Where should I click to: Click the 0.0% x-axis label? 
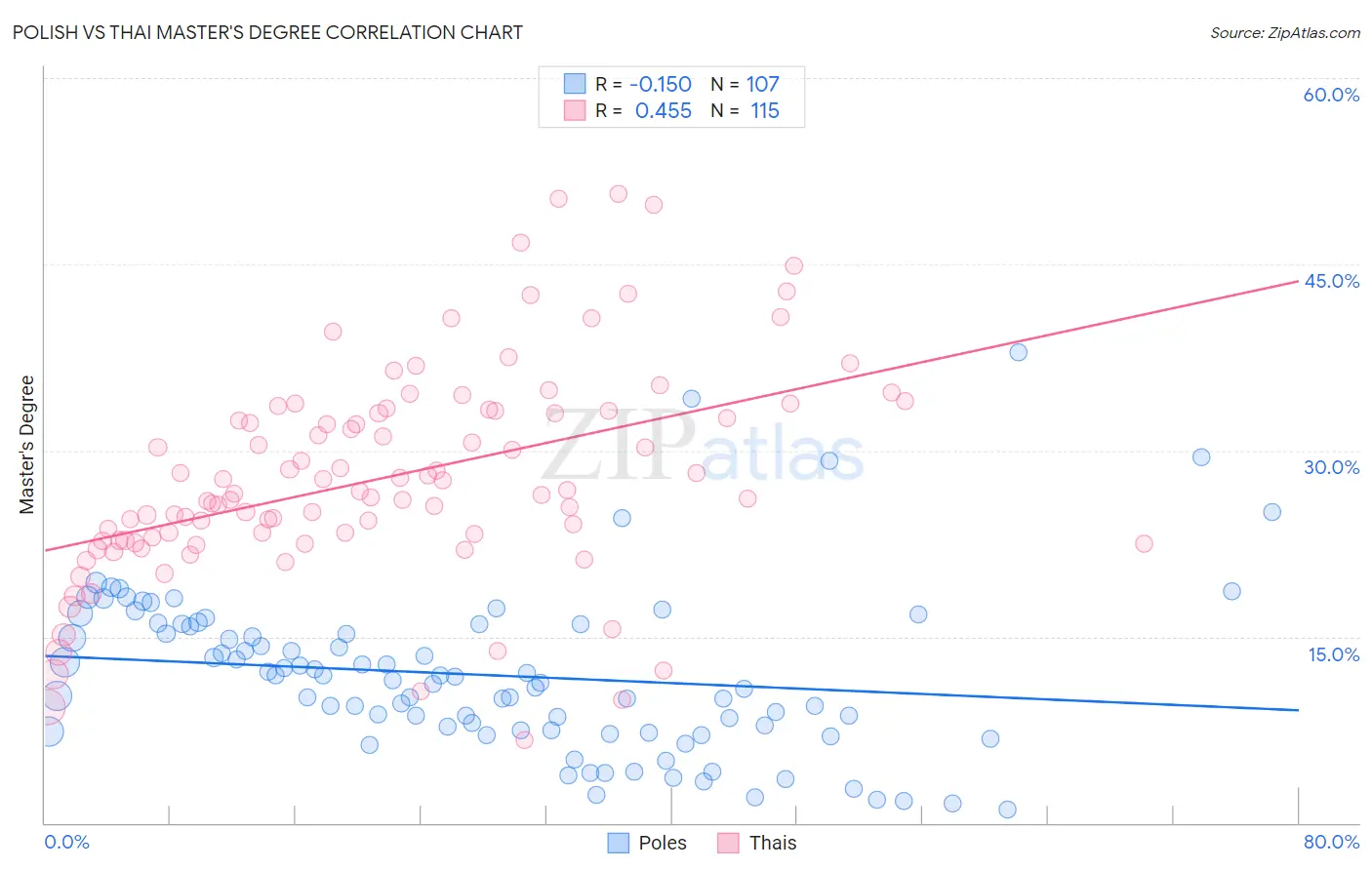pos(66,842)
